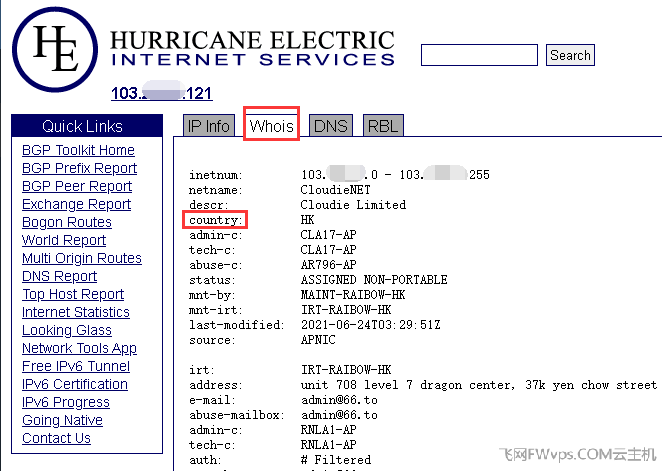Viewport: 662px width, 471px height.
Task: Open BGP Peer Report link
Action: [x=77, y=186]
